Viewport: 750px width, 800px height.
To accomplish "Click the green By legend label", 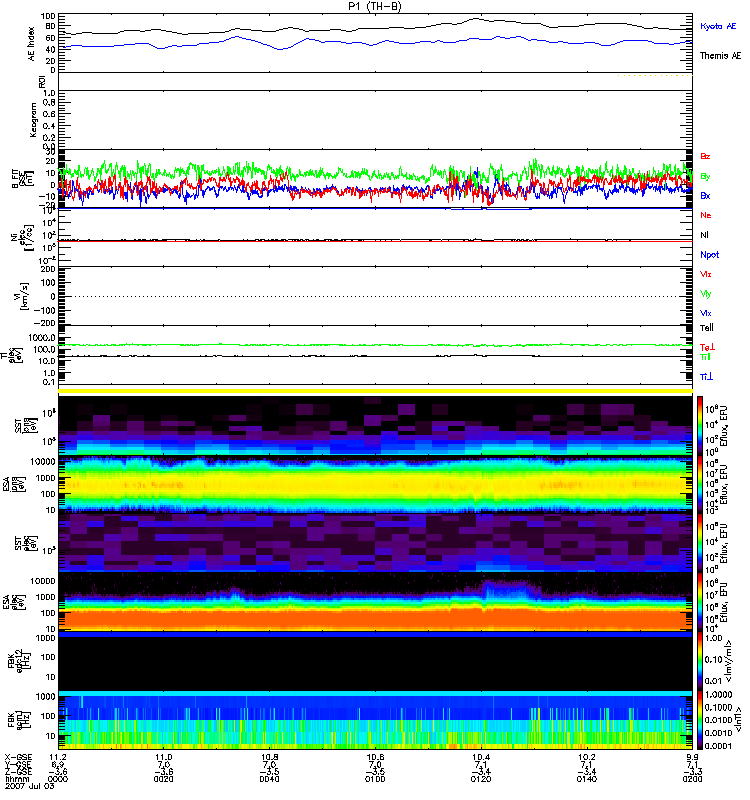I will tap(705, 176).
